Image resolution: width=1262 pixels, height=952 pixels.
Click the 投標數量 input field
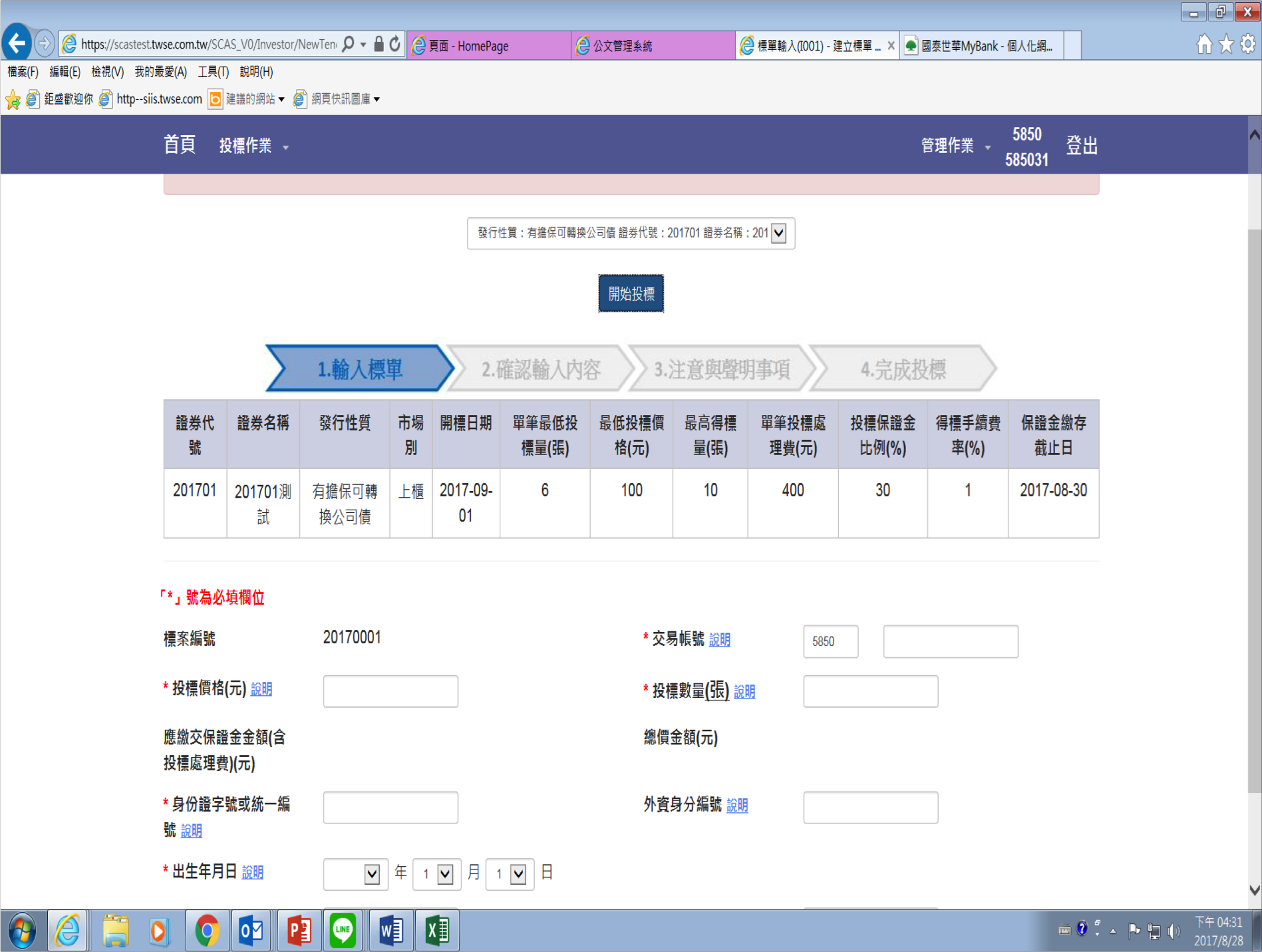coord(870,691)
